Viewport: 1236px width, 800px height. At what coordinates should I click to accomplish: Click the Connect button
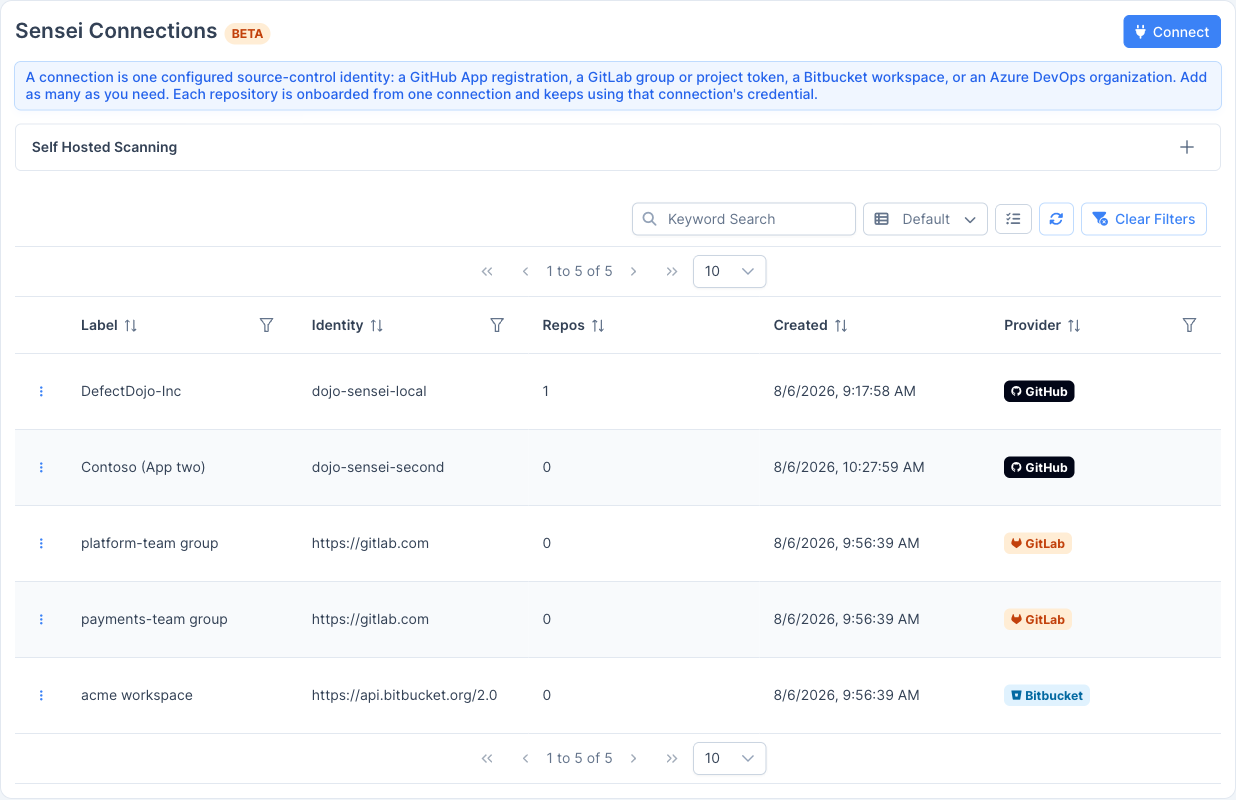pyautogui.click(x=1172, y=32)
